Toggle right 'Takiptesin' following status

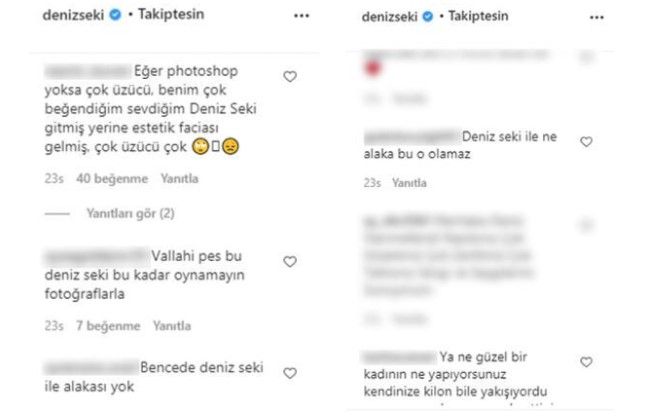click(x=478, y=16)
